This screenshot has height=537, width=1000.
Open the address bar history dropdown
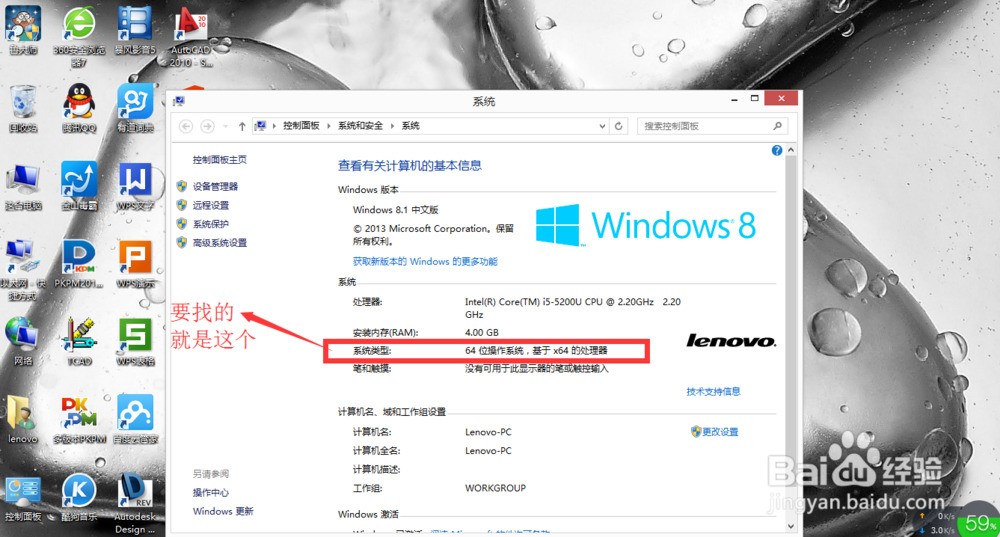[602, 126]
